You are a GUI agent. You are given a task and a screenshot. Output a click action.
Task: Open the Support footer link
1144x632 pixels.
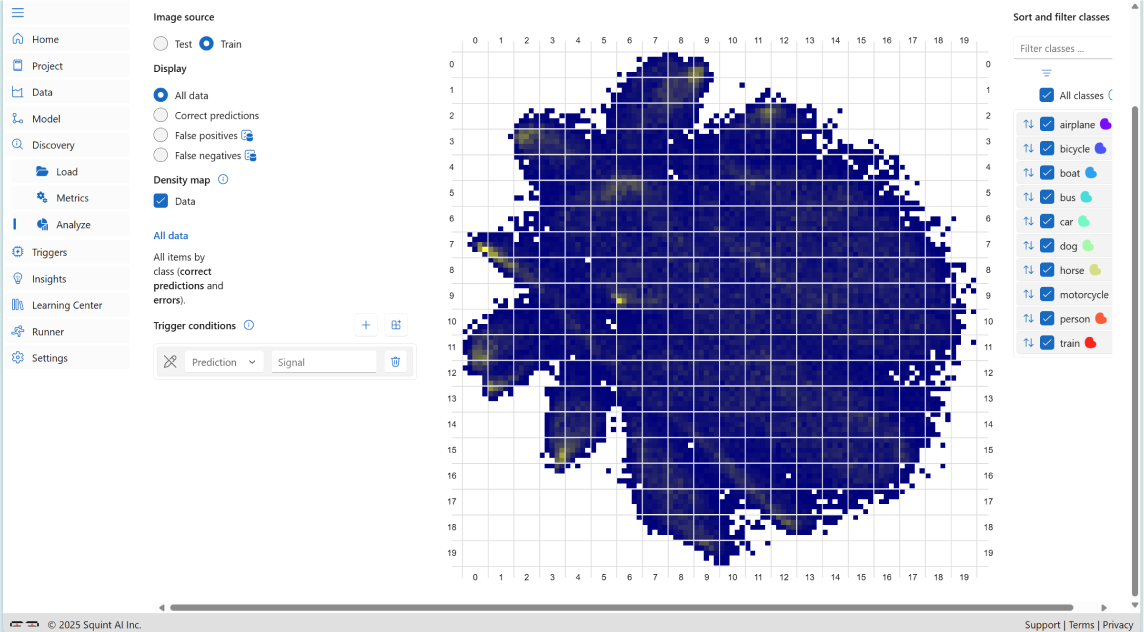1042,625
